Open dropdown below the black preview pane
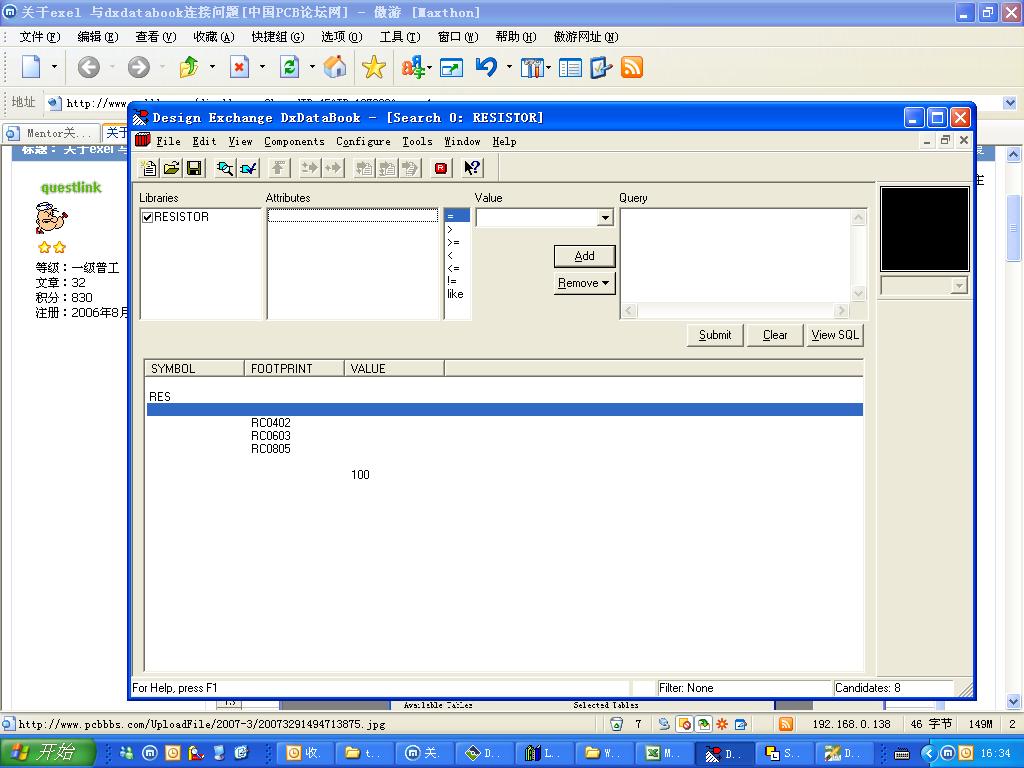1024x768 pixels. pyautogui.click(x=959, y=285)
